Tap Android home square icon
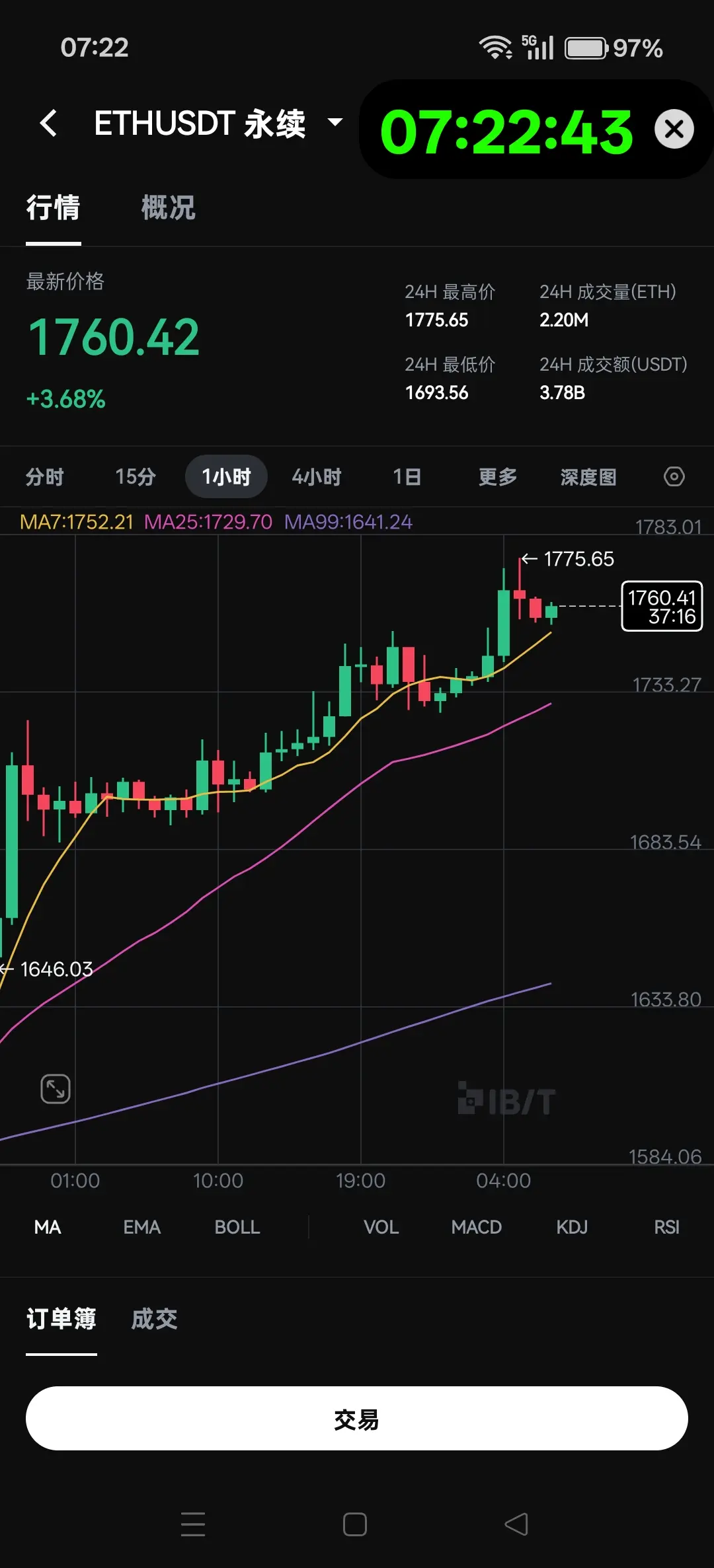The image size is (714, 1568). click(355, 1524)
